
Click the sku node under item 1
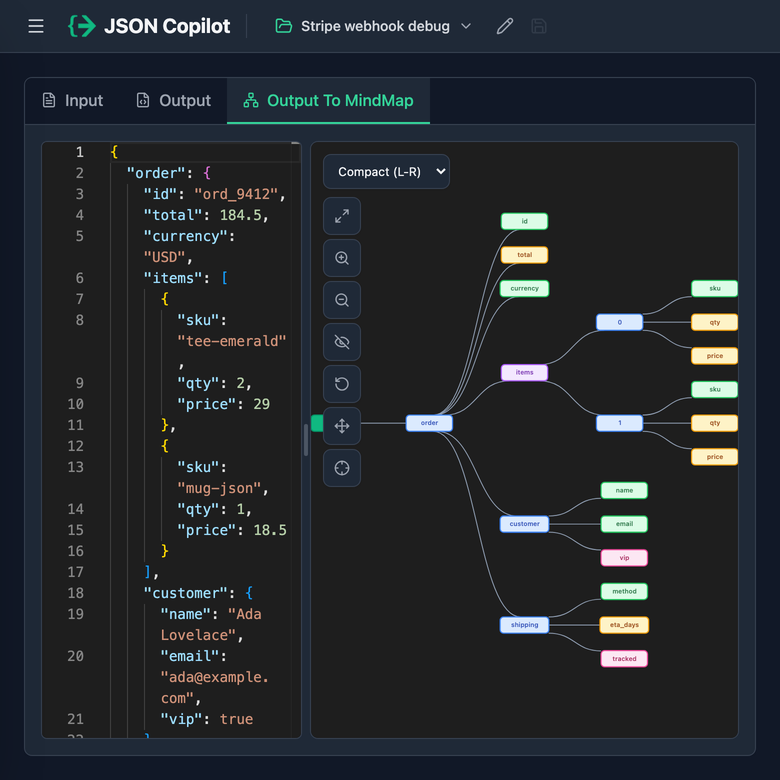[714, 390]
